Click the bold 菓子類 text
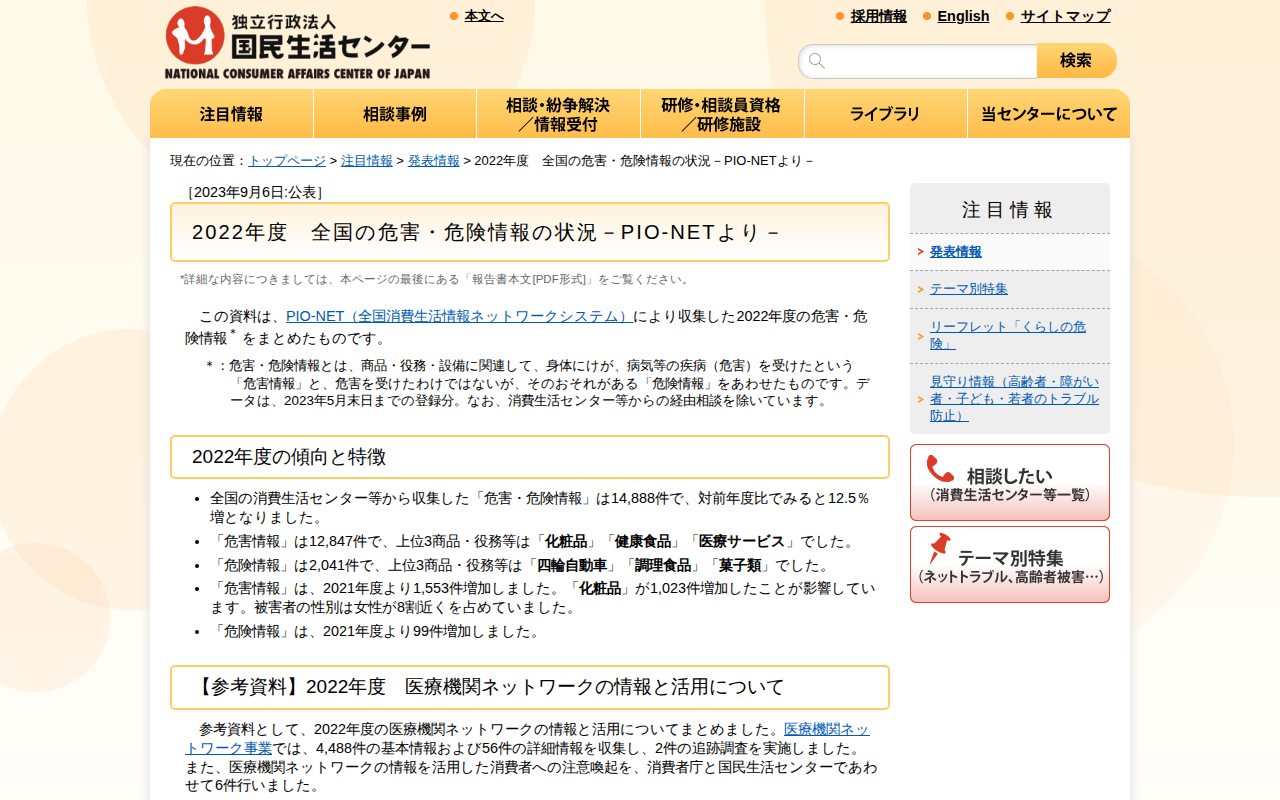The width and height of the screenshot is (1280, 800). [740, 566]
